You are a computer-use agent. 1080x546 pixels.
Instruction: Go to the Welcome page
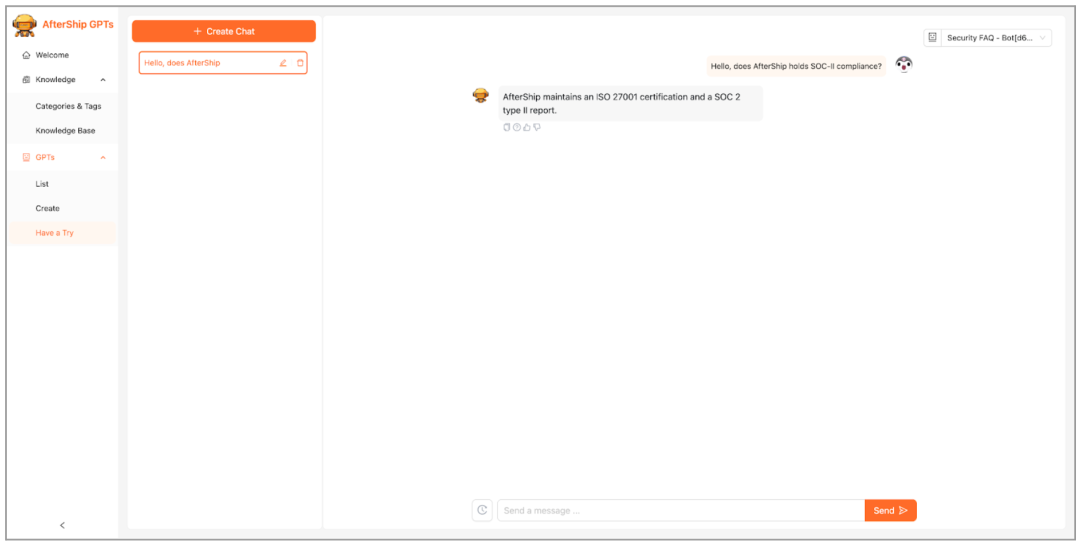(x=52, y=55)
